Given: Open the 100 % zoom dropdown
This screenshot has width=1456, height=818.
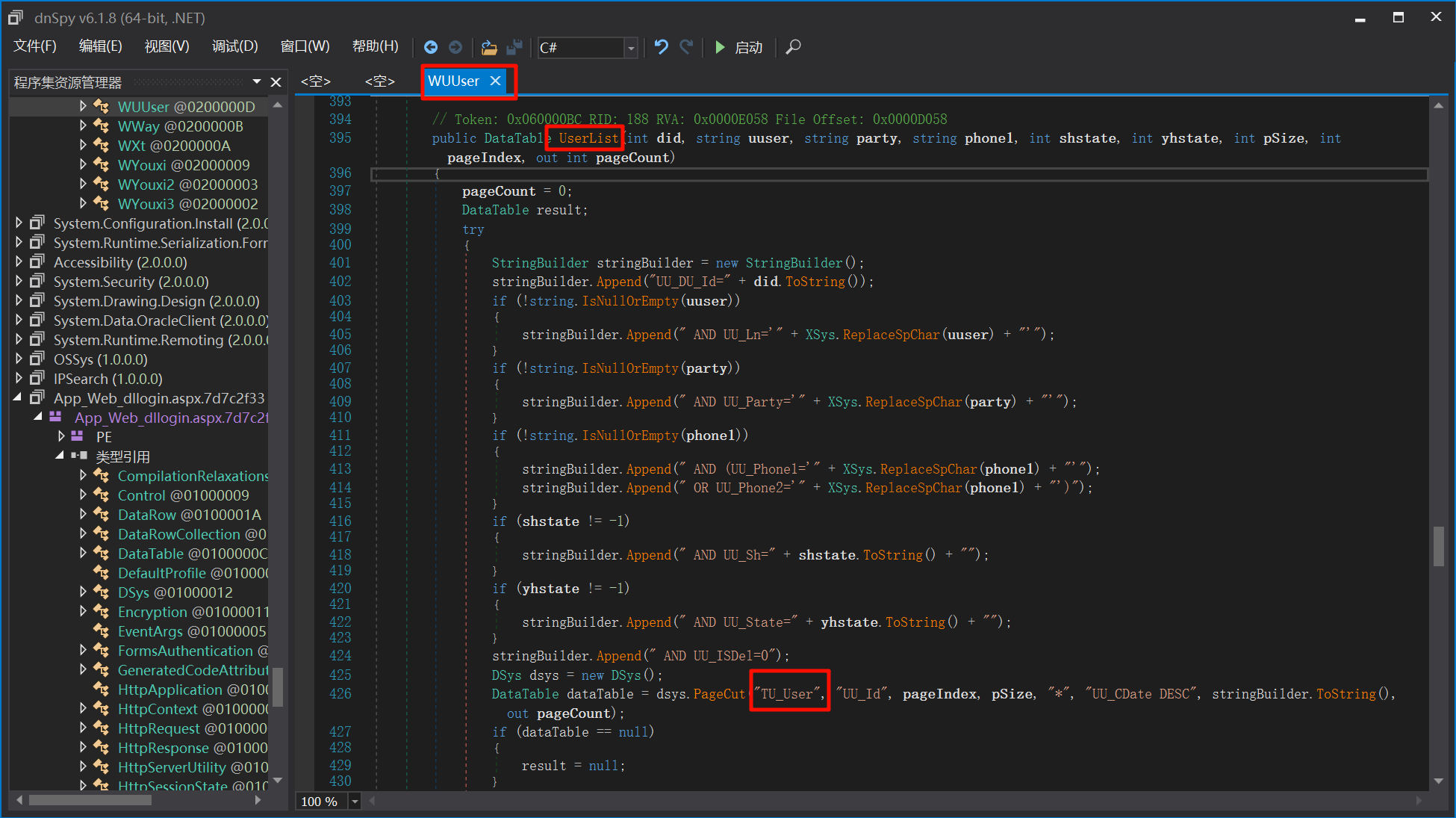Looking at the screenshot, I should [355, 802].
